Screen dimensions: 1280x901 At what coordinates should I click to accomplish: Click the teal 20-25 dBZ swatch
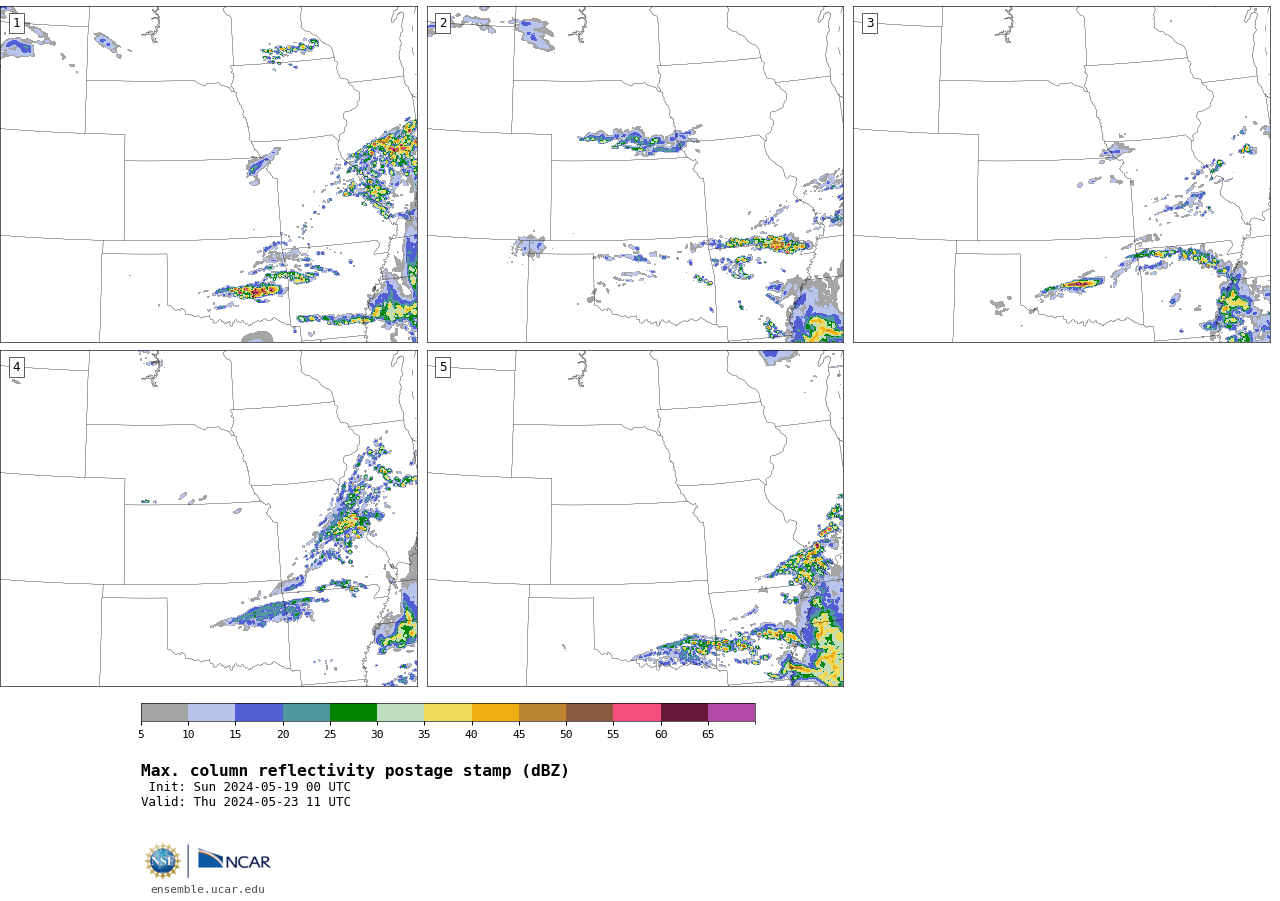pyautogui.click(x=306, y=713)
